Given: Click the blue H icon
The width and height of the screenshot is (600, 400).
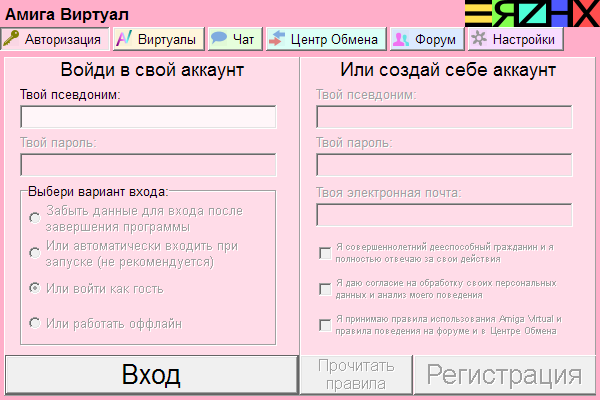Looking at the screenshot, I should [x=559, y=13].
